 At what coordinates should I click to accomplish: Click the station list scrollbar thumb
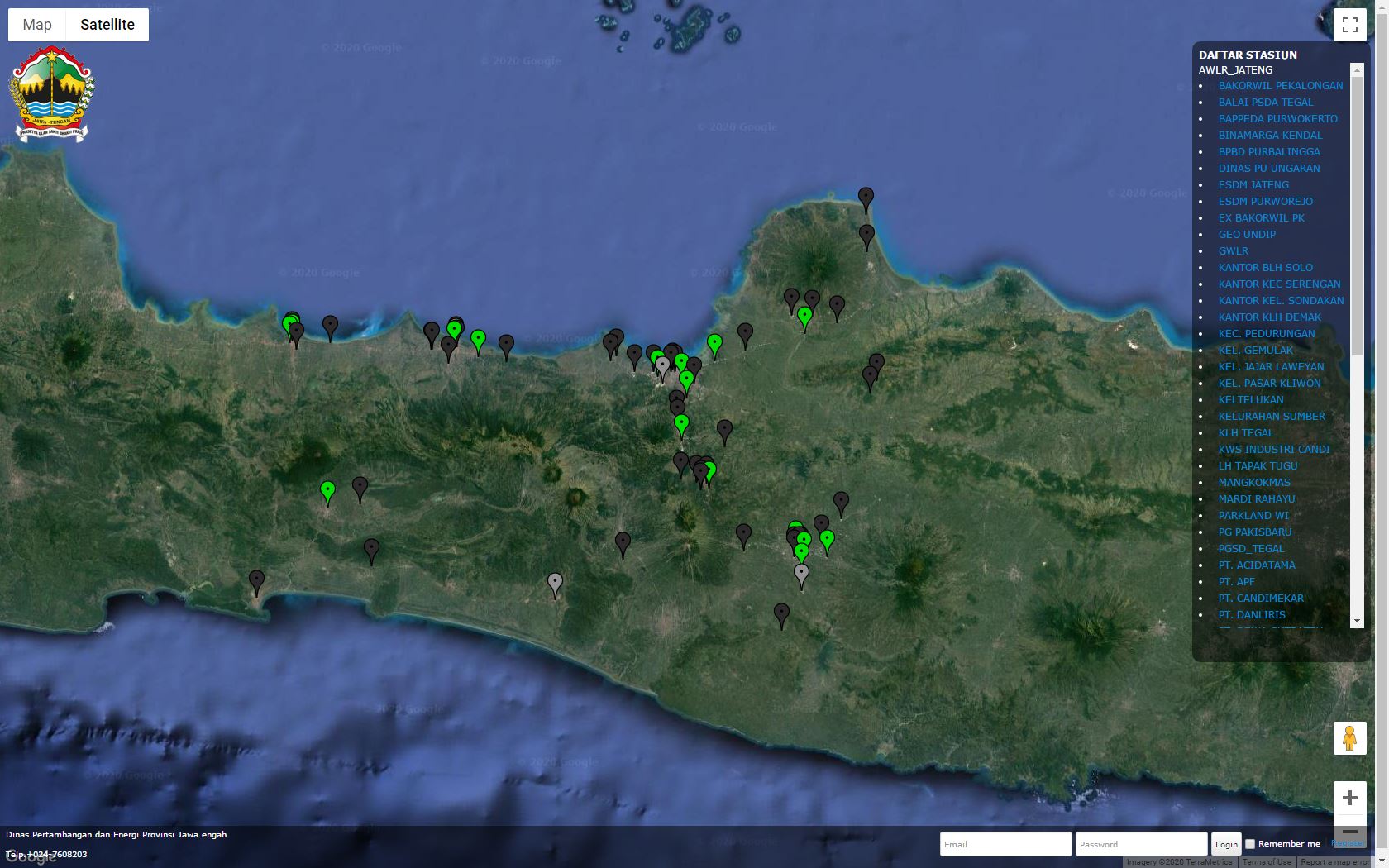(1357, 215)
